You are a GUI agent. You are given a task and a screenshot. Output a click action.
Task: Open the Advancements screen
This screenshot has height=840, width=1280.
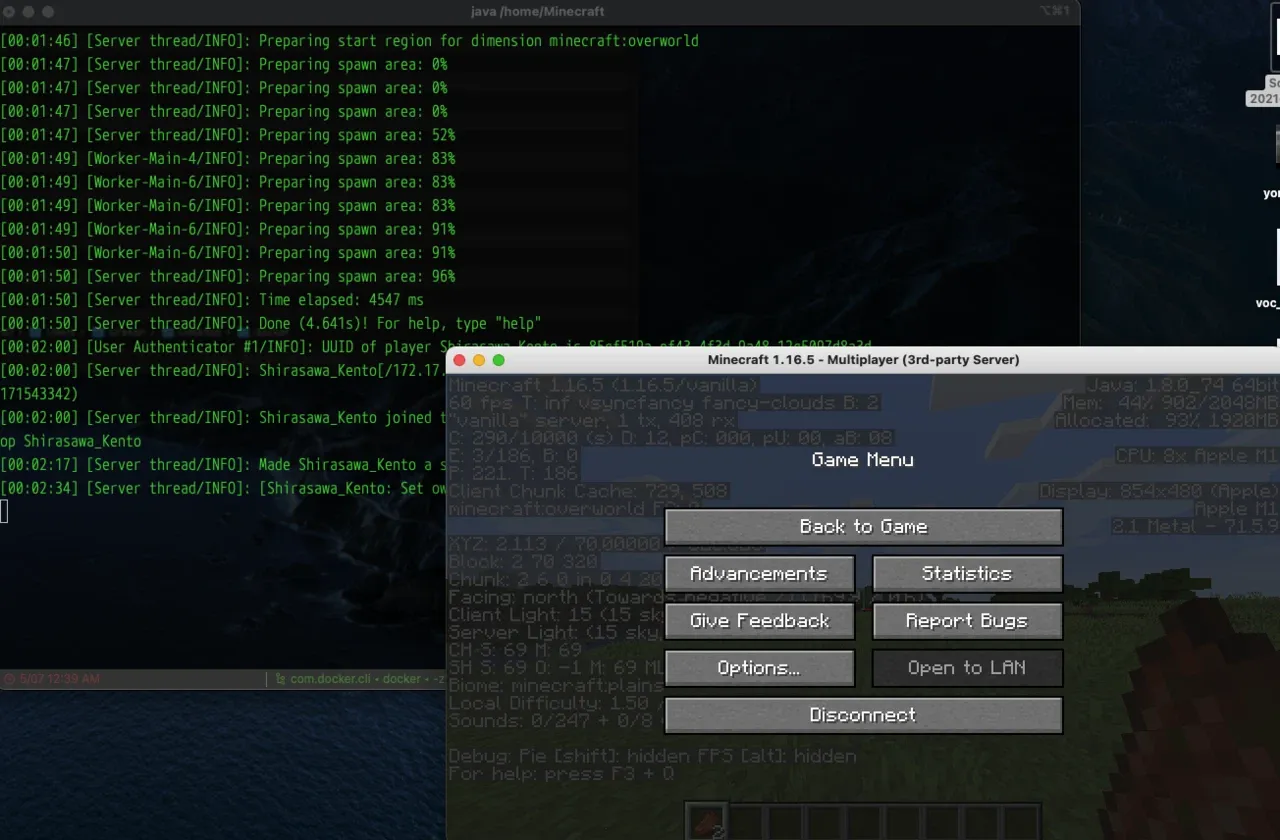[x=759, y=574]
